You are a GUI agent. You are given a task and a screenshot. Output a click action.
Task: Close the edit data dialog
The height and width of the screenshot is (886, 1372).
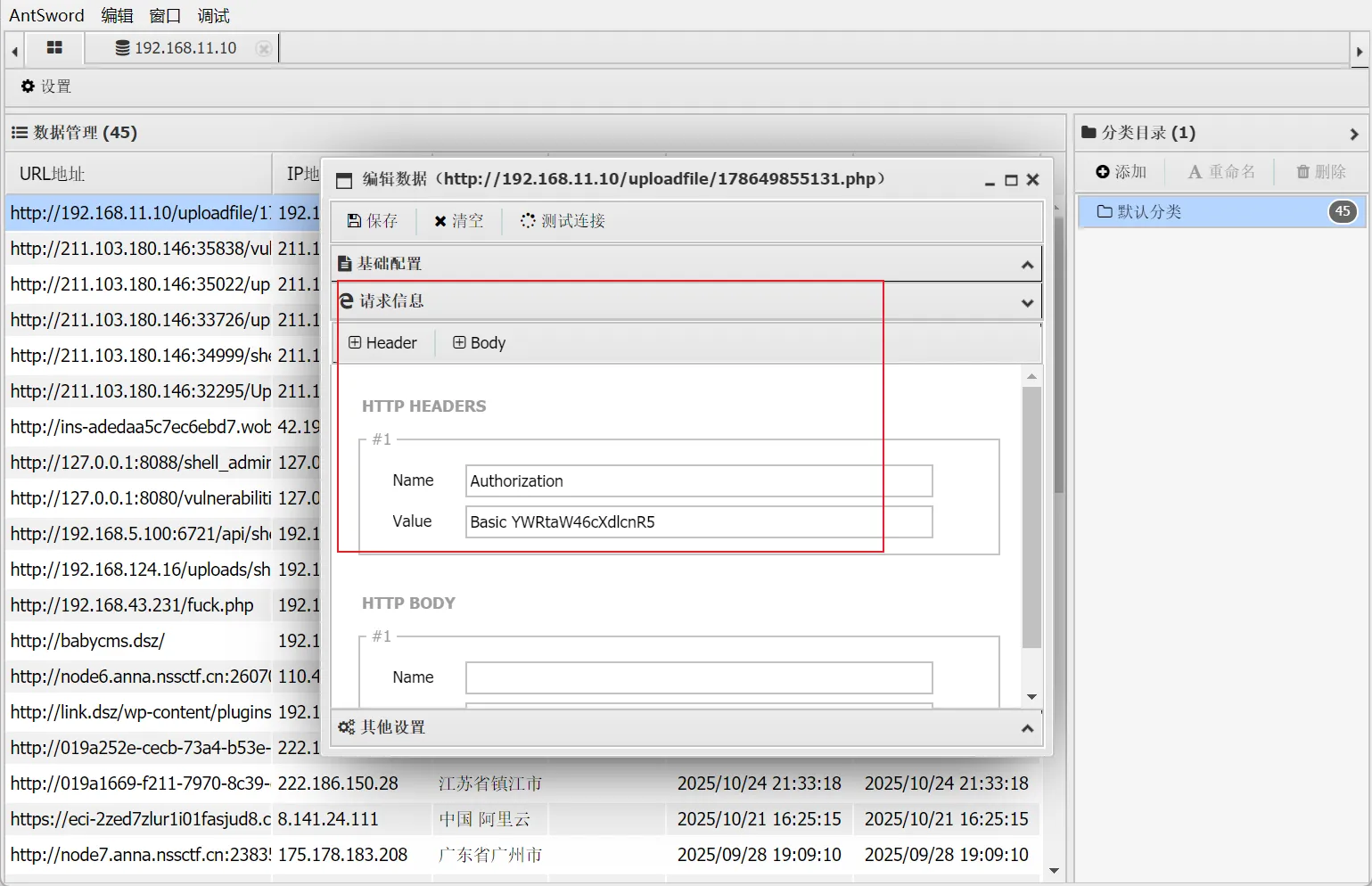coord(1033,180)
